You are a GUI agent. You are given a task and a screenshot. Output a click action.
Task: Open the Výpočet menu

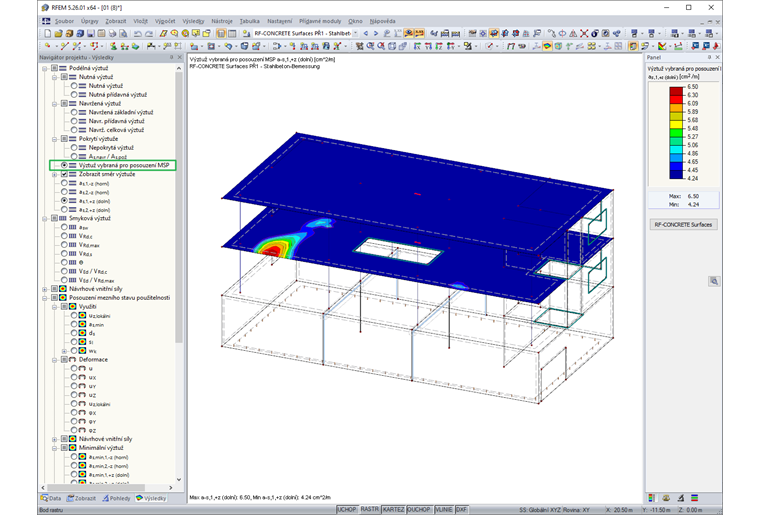point(165,21)
